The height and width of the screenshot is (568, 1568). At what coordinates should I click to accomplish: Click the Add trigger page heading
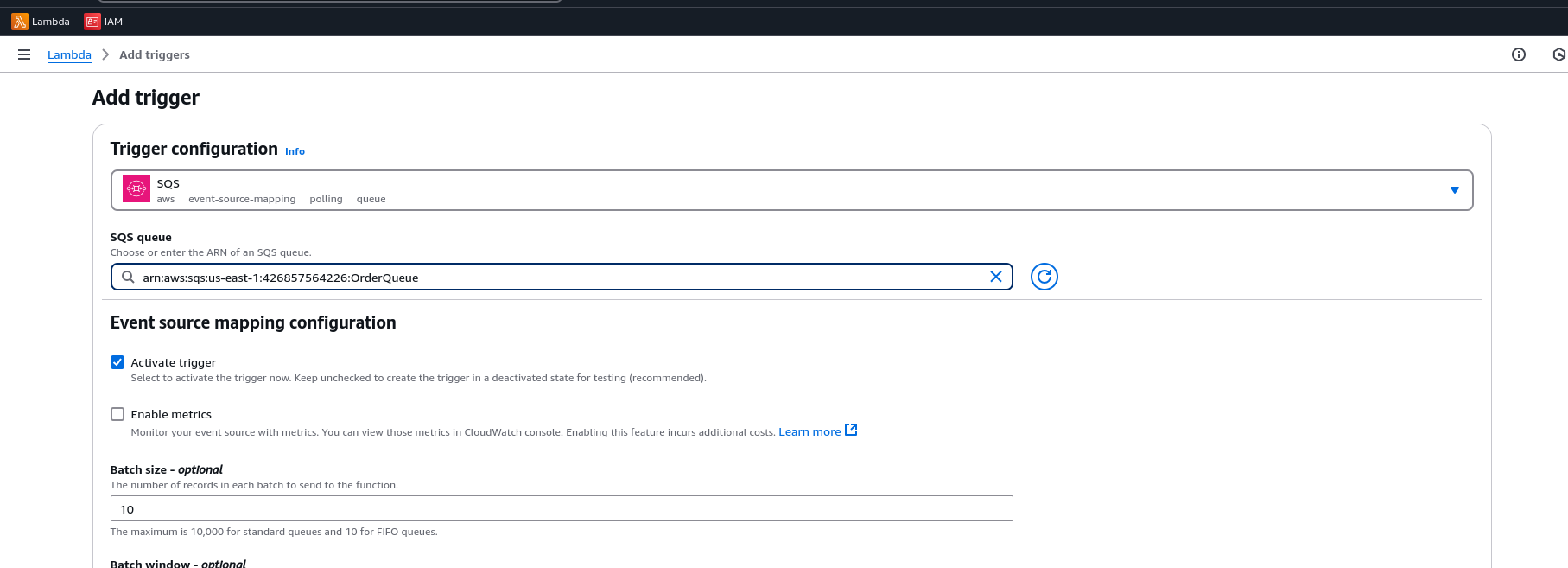pyautogui.click(x=146, y=98)
